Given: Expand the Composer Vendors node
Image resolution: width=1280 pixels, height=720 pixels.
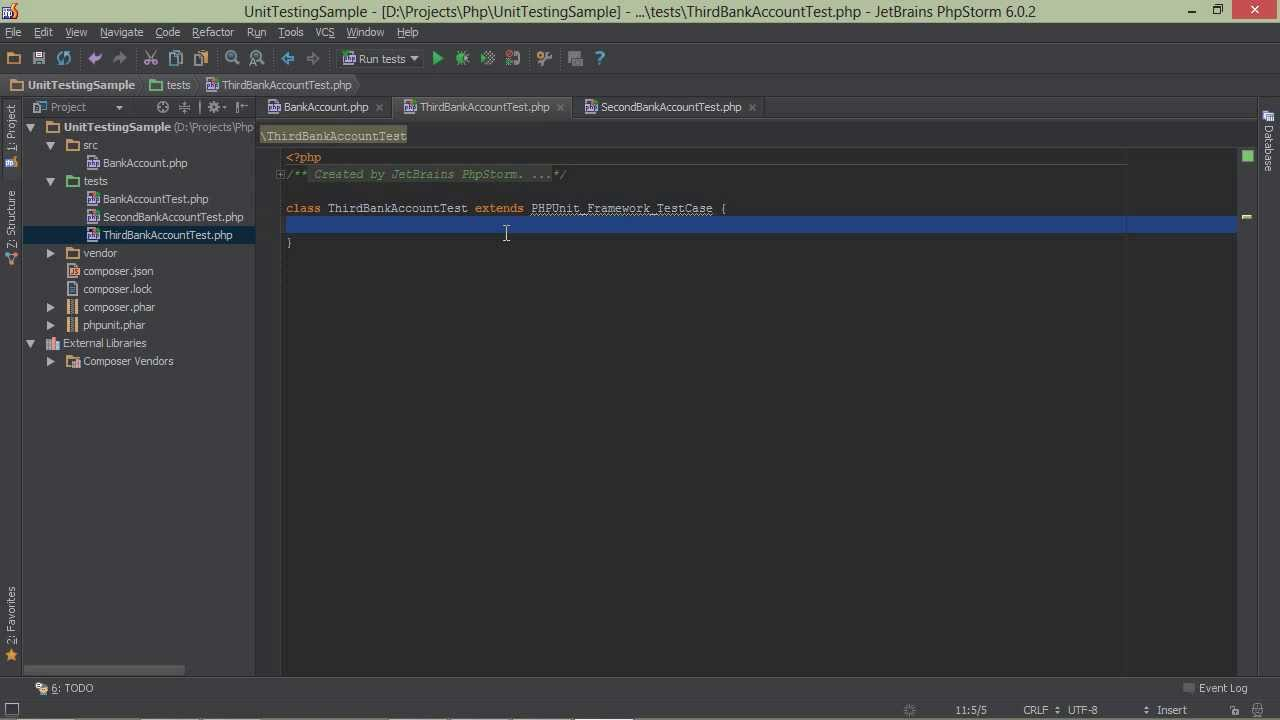Looking at the screenshot, I should pyautogui.click(x=50, y=361).
